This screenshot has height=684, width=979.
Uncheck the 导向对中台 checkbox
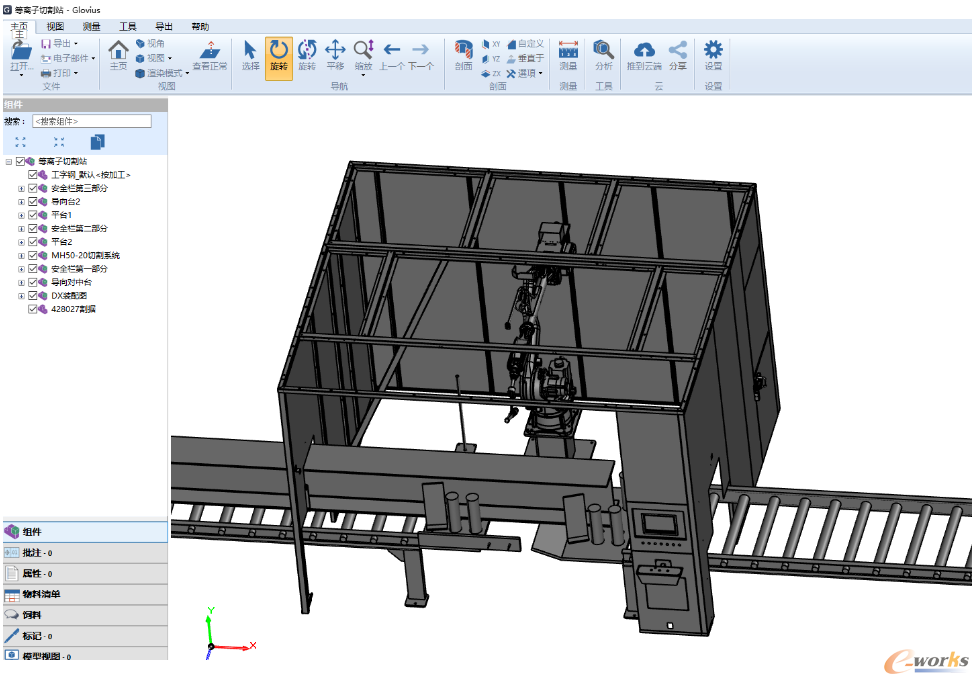(x=32, y=282)
